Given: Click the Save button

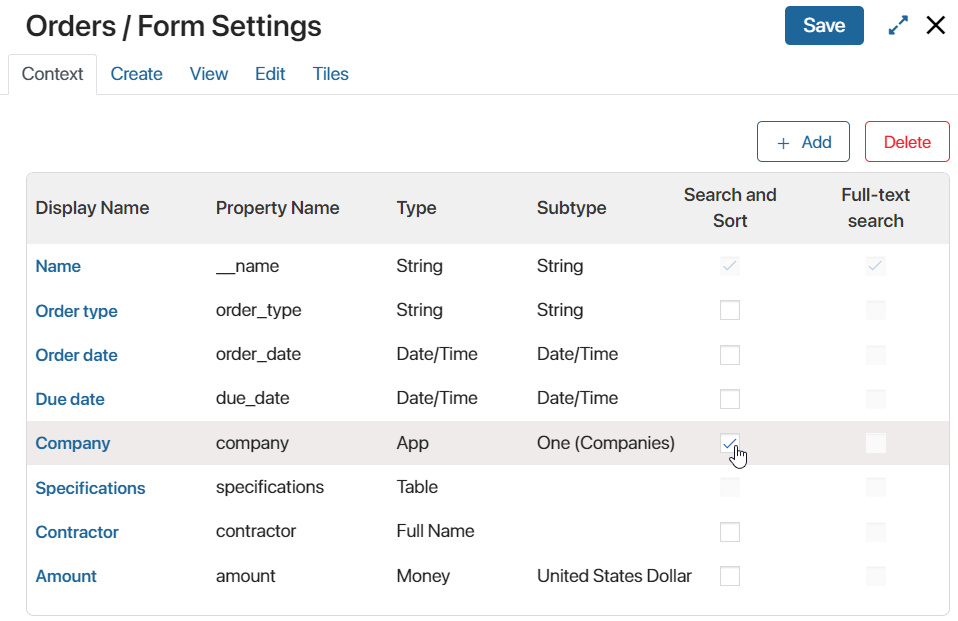Looking at the screenshot, I should click(824, 26).
